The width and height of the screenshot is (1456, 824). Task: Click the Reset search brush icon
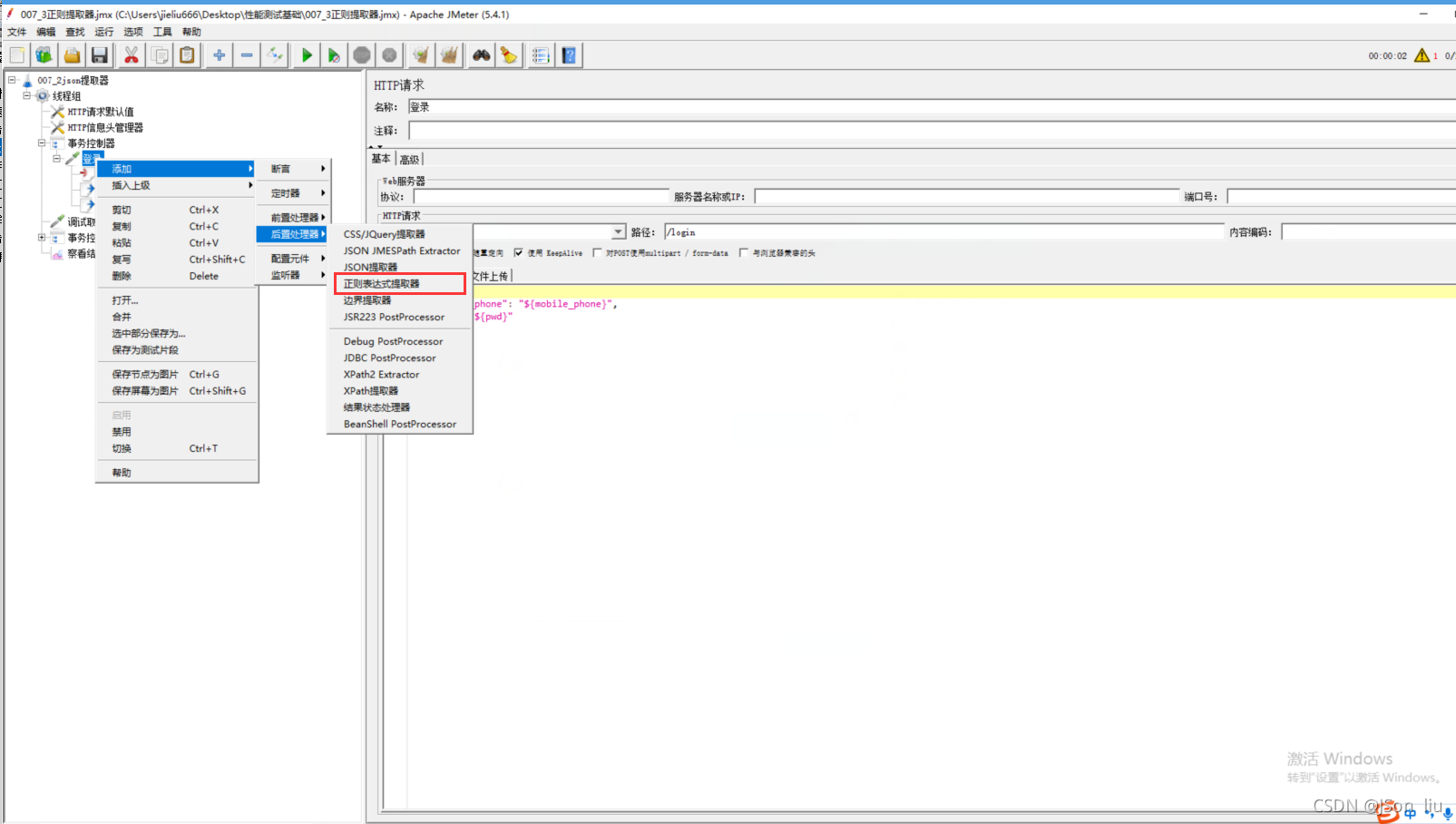[509, 55]
